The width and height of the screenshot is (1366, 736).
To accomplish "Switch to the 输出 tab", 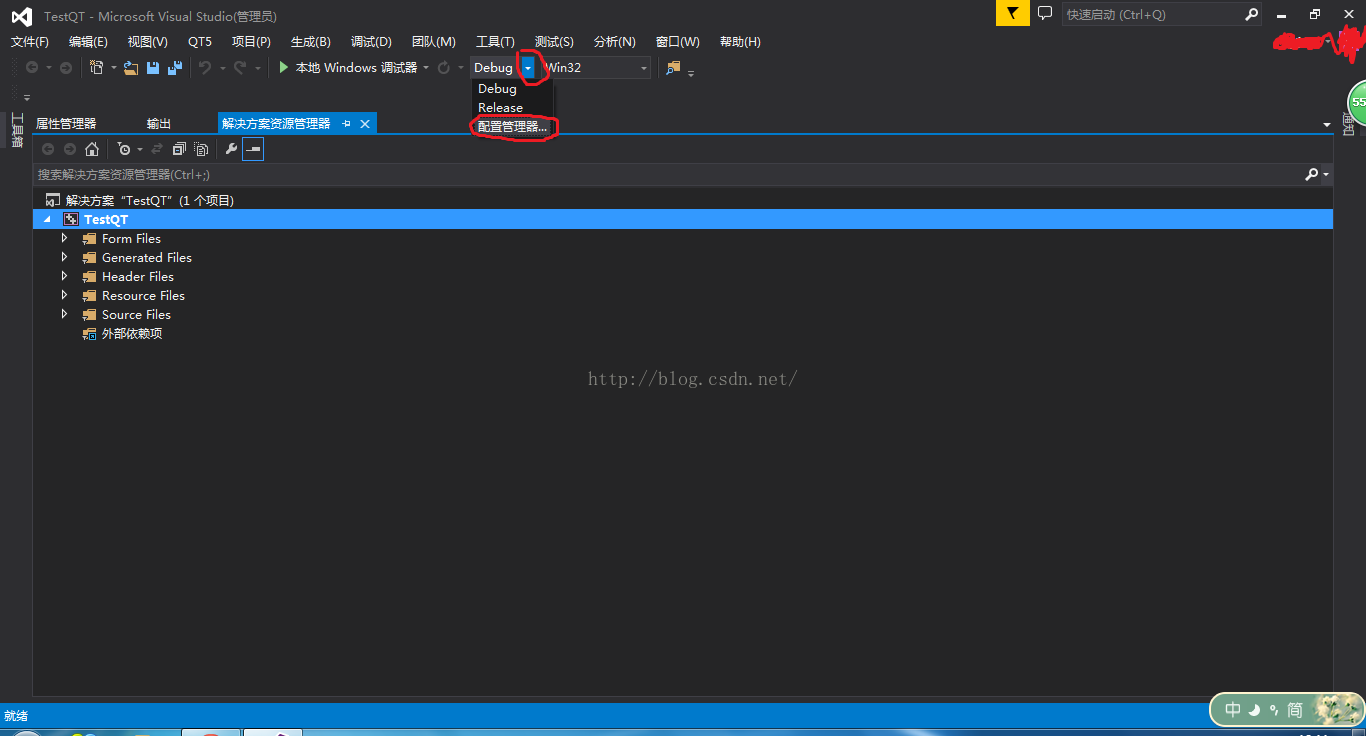I will (159, 123).
